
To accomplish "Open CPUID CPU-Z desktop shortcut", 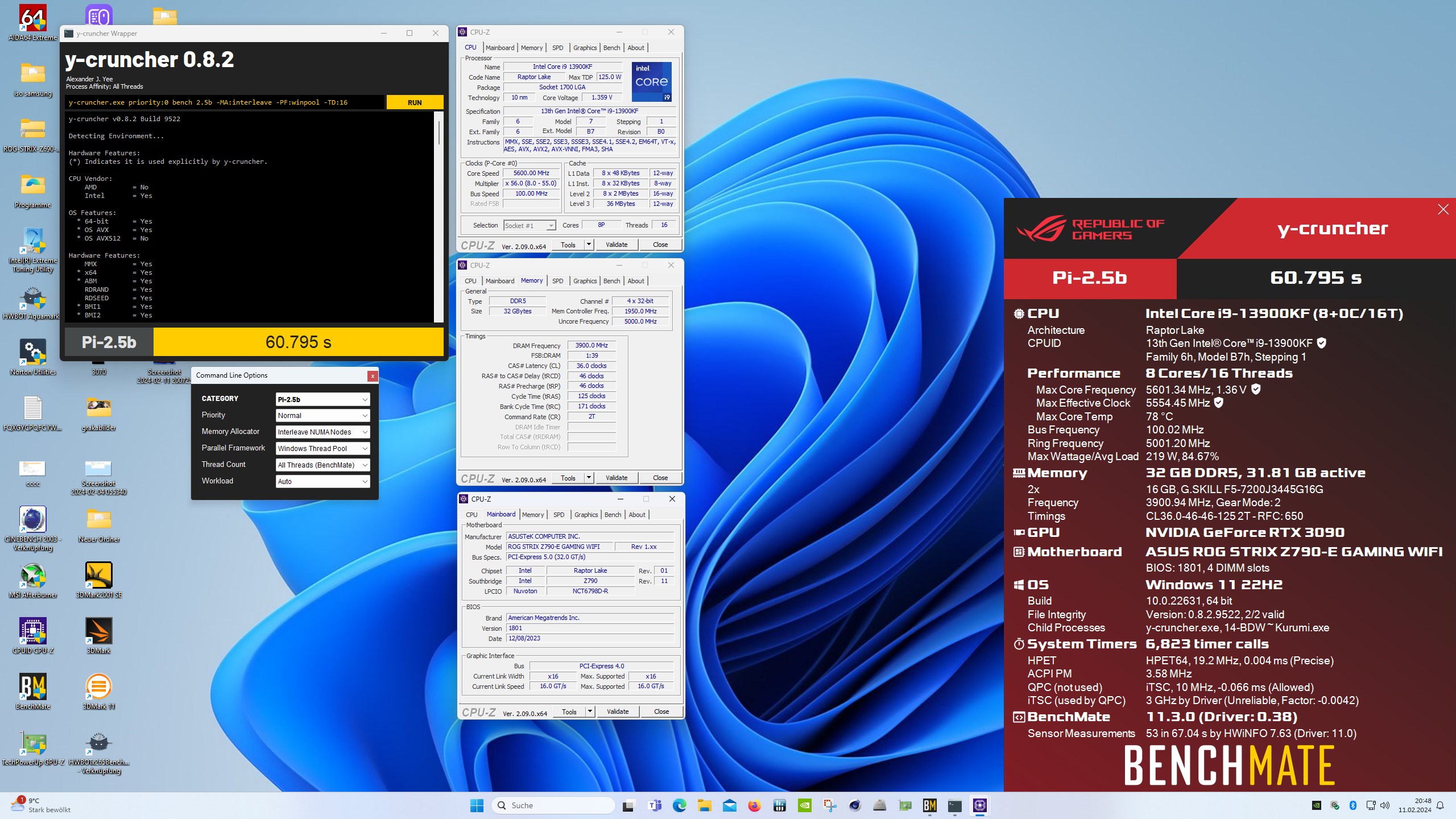I will 32,636.
